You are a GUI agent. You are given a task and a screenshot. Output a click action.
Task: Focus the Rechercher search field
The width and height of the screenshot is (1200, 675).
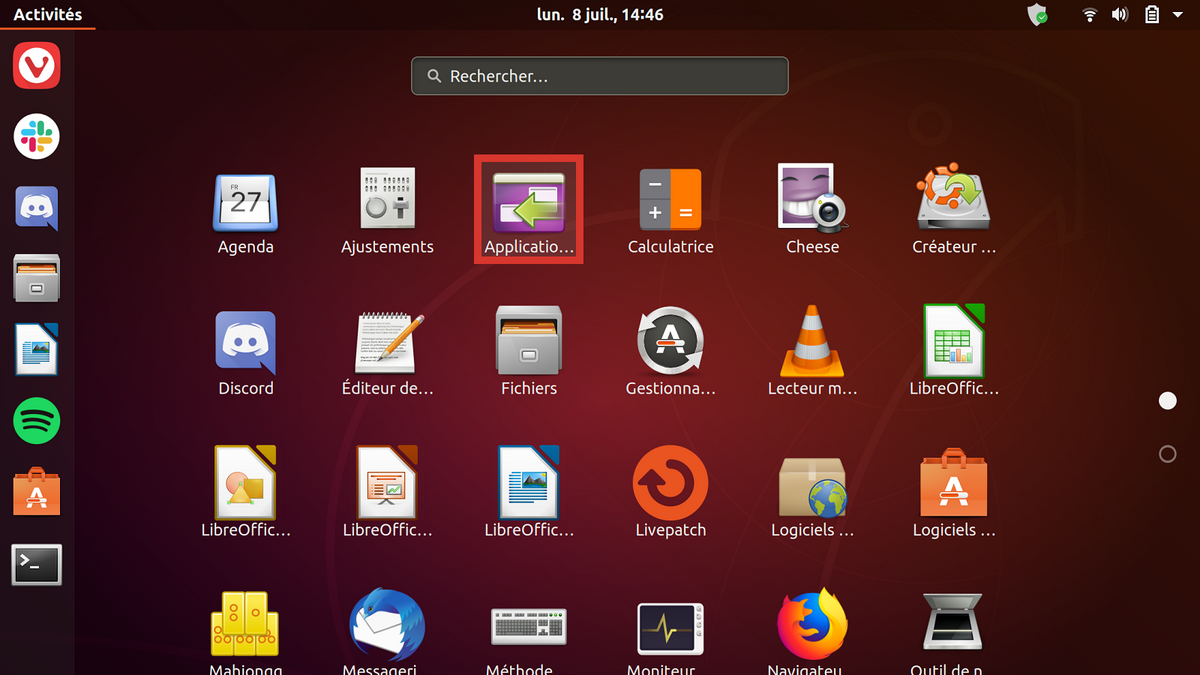(600, 76)
